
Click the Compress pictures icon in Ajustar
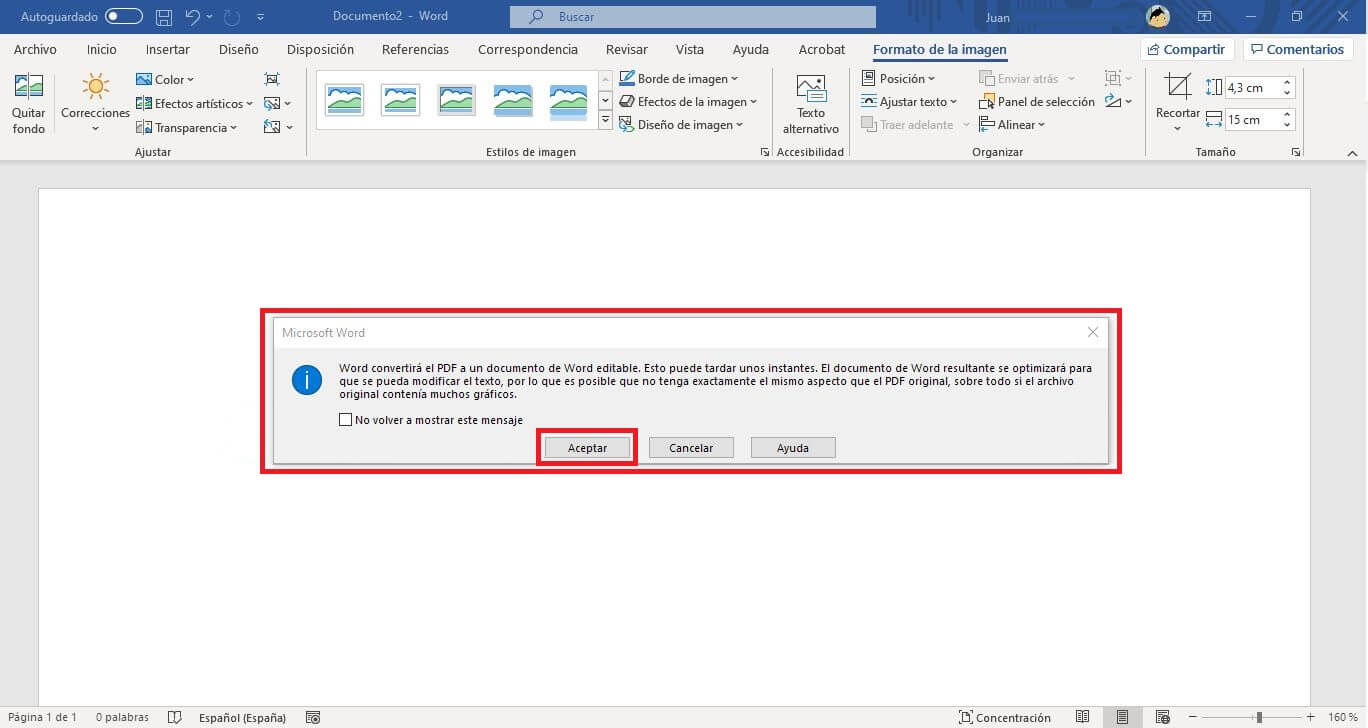point(272,79)
